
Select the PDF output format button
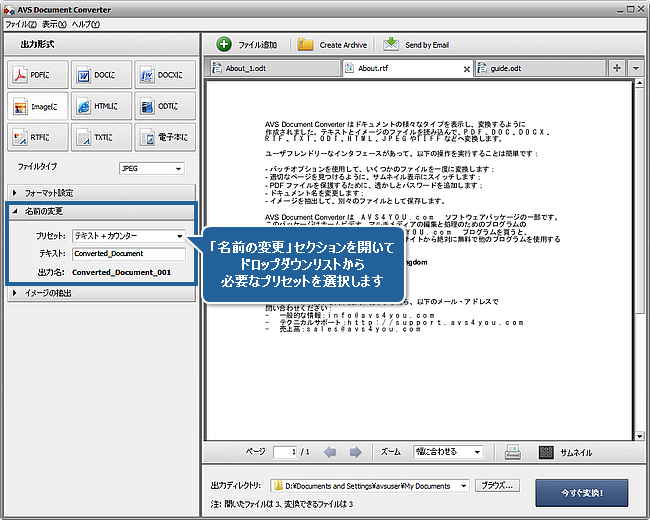click(38, 75)
